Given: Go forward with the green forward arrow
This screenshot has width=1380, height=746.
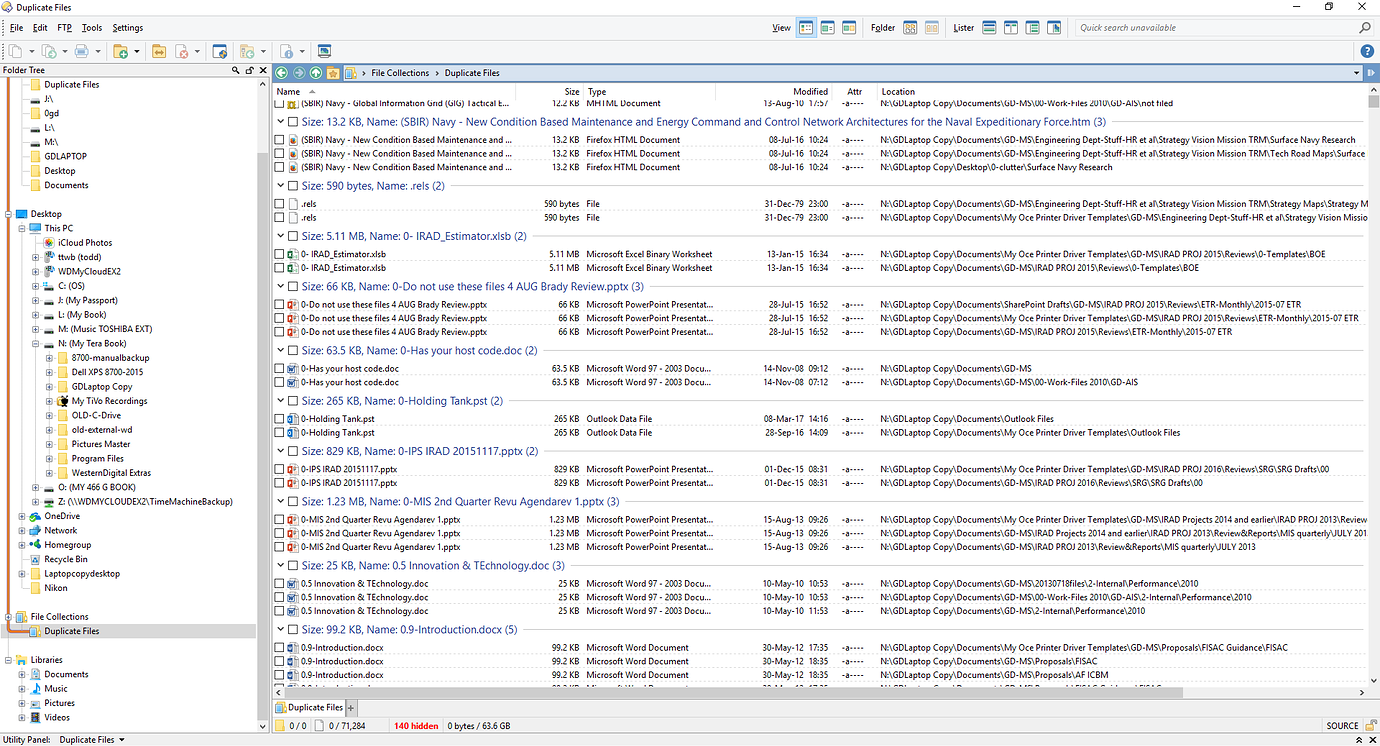Looking at the screenshot, I should click(299, 73).
